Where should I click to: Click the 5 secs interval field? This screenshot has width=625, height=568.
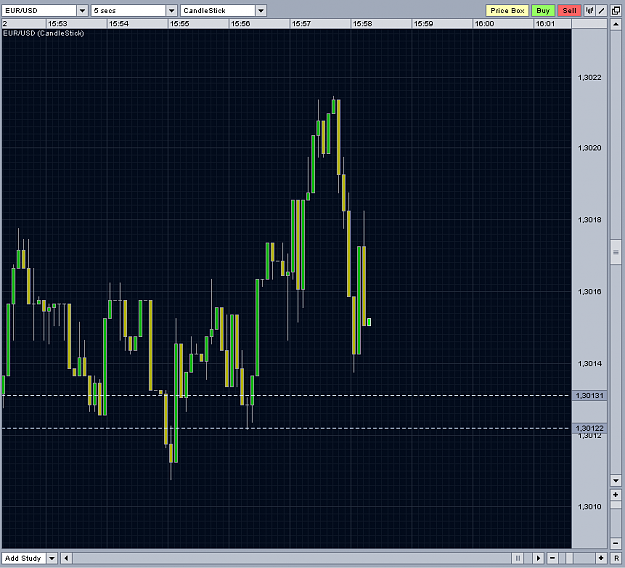[128, 11]
